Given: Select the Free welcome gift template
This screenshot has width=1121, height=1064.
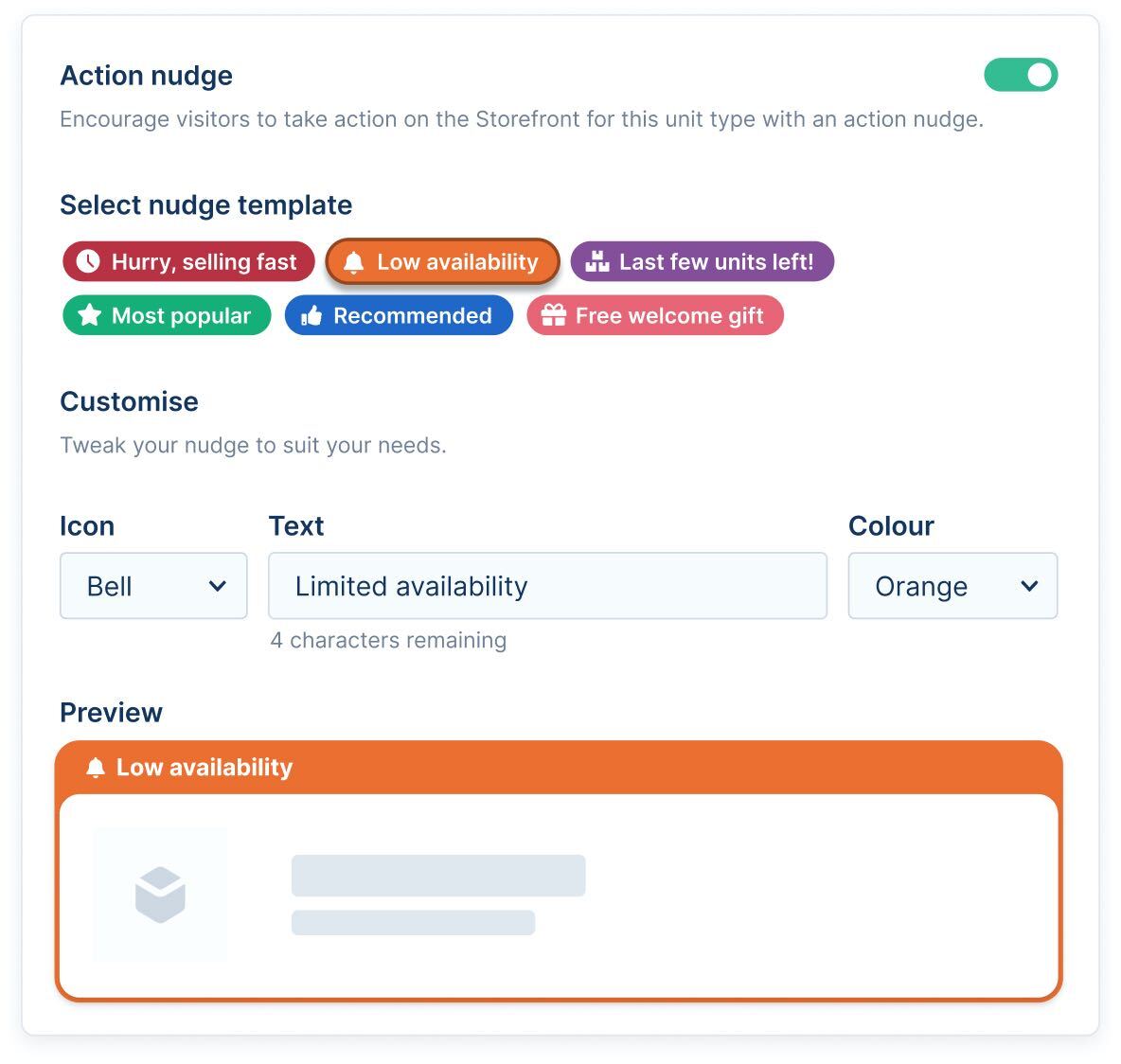Looking at the screenshot, I should pos(655,315).
